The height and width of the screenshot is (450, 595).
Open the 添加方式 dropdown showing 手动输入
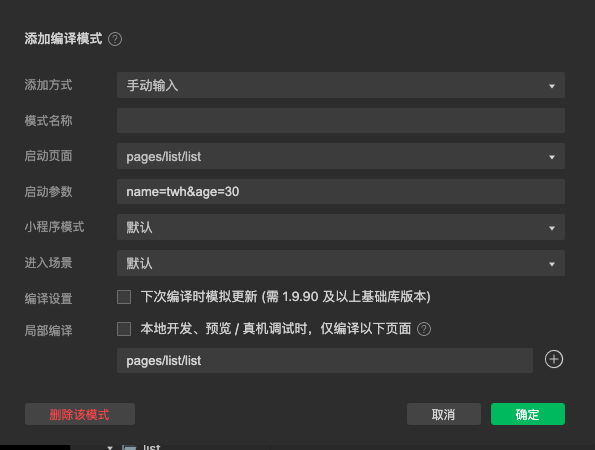pyautogui.click(x=341, y=85)
